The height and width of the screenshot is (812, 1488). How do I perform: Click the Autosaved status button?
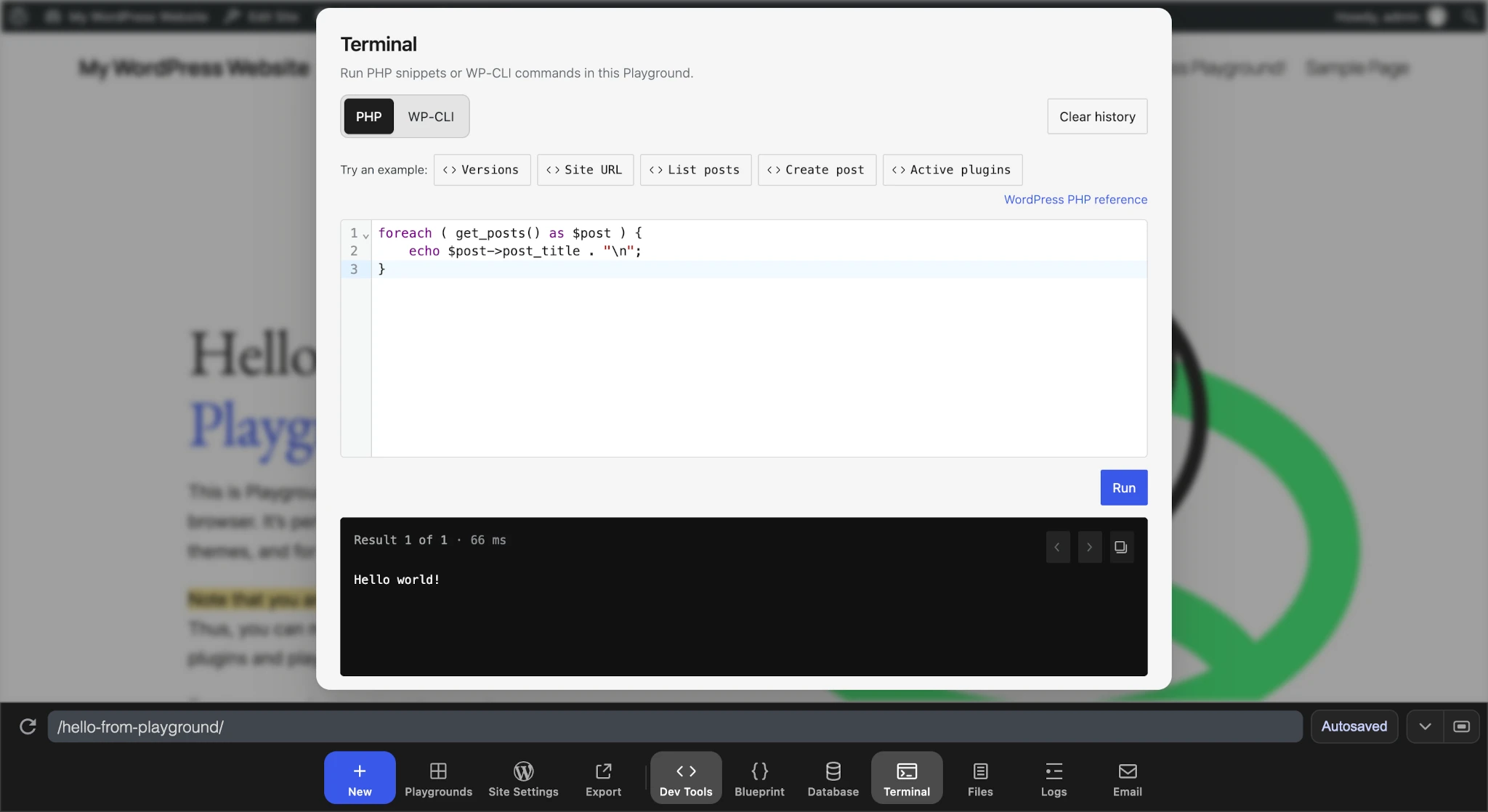(x=1354, y=726)
